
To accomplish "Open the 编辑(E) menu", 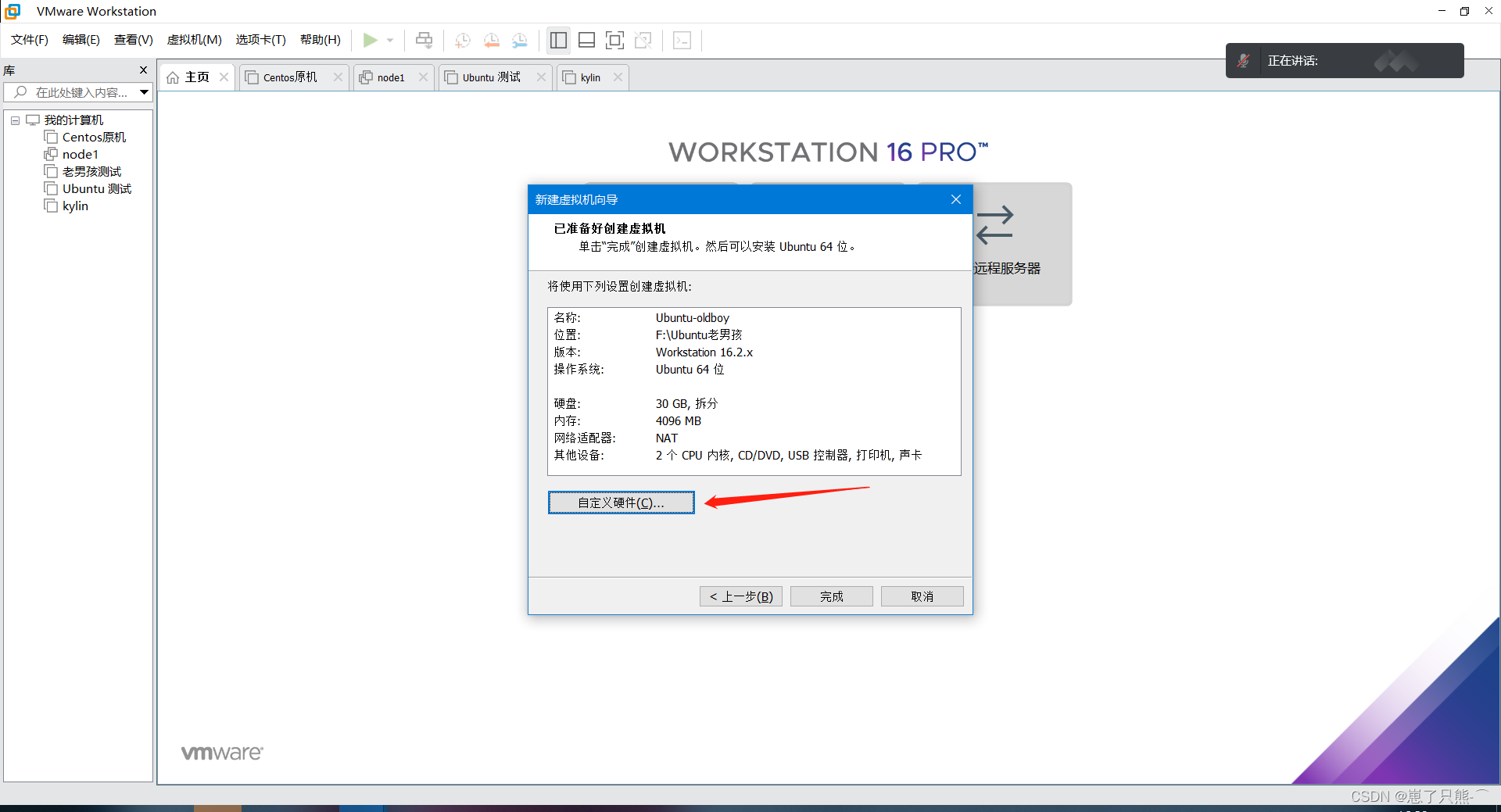I will 81,40.
